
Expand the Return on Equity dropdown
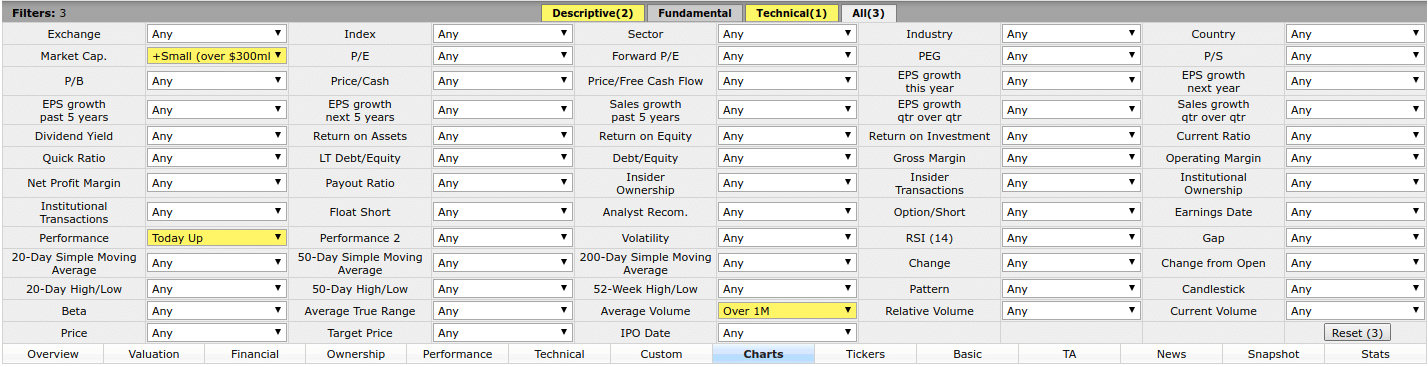[x=788, y=136]
